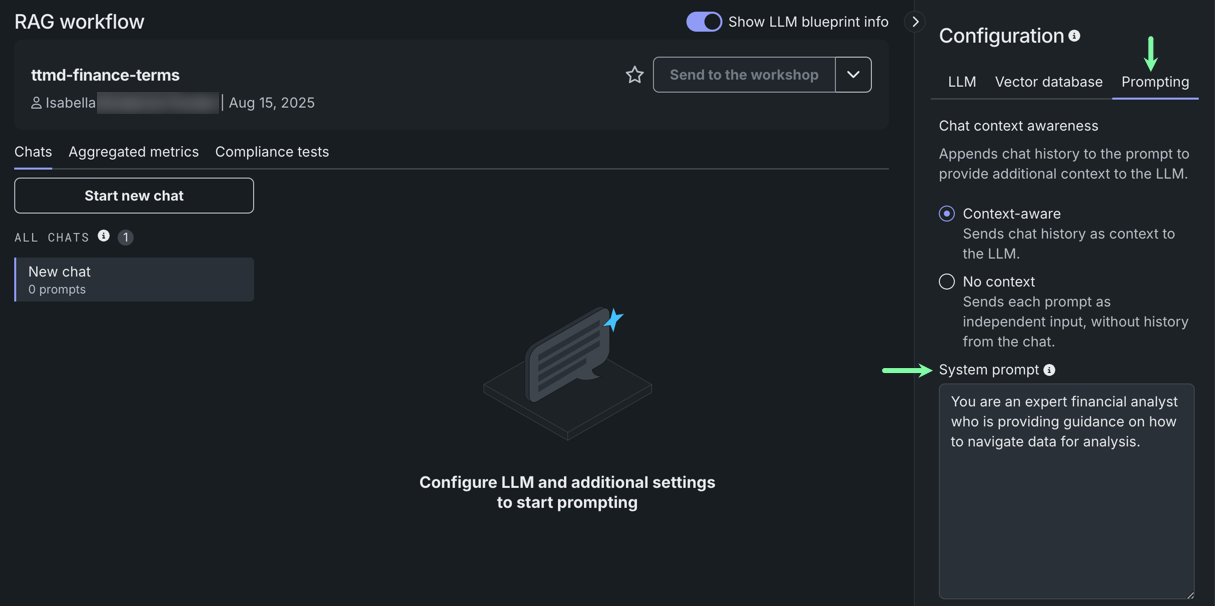The image size is (1215, 606).
Task: Click the user icon beside Isabella
Action: click(x=36, y=103)
